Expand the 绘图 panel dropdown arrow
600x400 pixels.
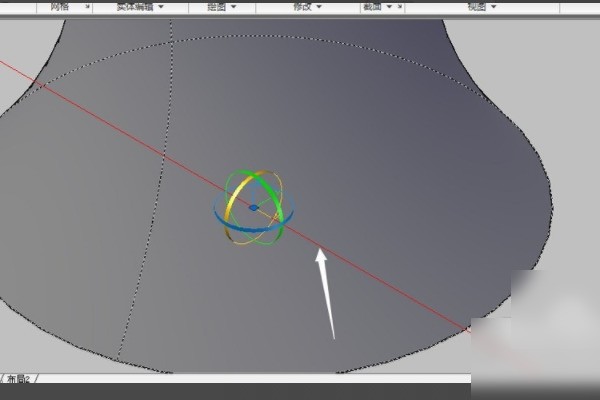click(x=234, y=6)
